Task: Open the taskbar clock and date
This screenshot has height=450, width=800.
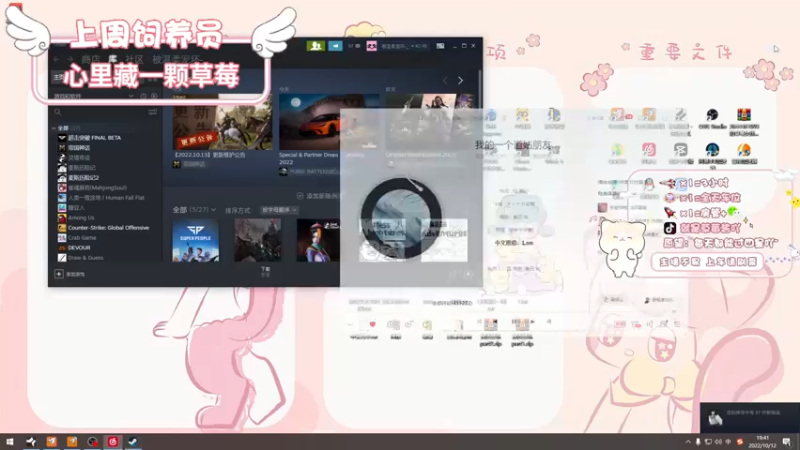Action: click(x=762, y=442)
